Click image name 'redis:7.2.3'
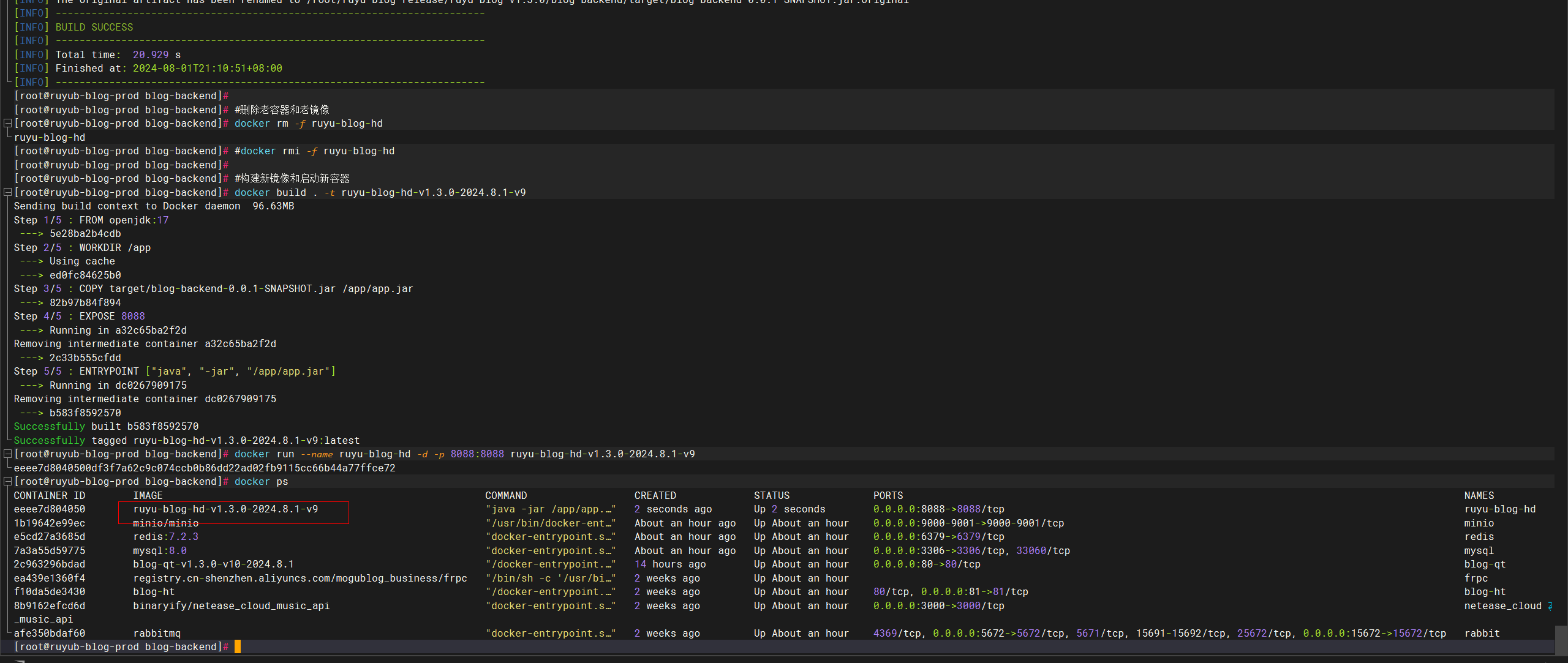 coord(166,536)
